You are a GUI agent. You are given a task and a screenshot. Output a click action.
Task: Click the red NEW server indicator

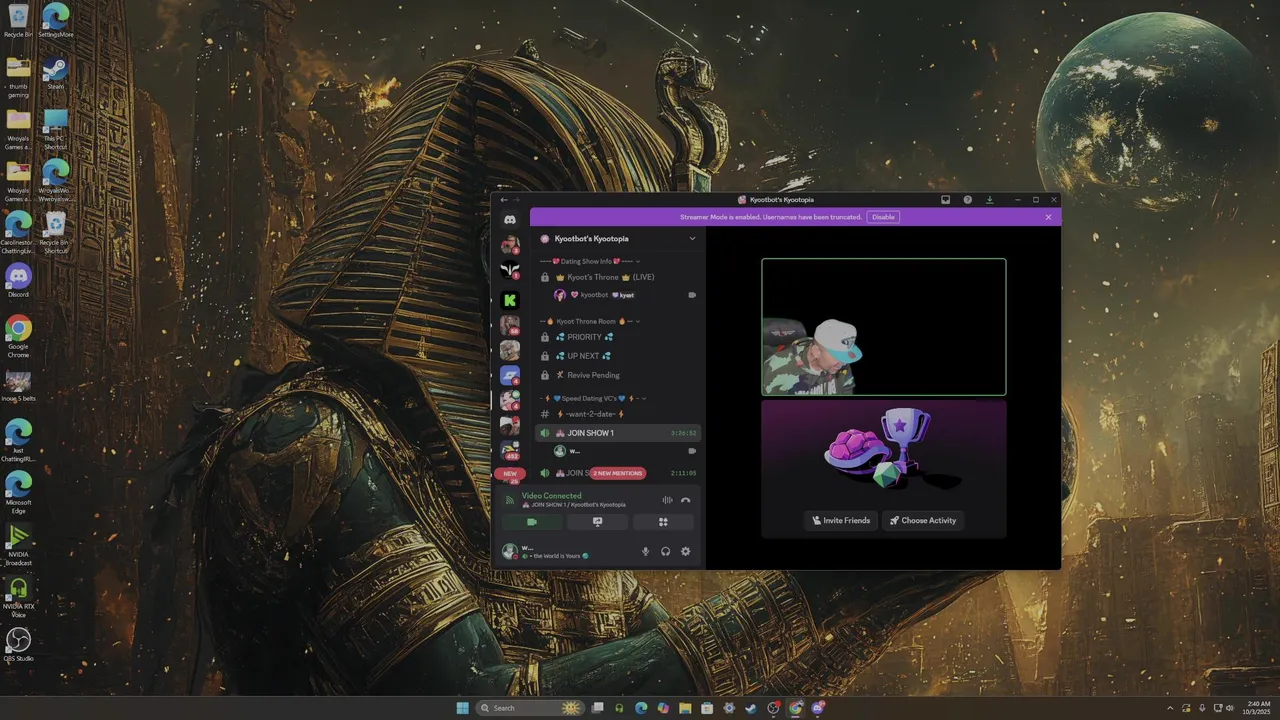click(x=510, y=474)
